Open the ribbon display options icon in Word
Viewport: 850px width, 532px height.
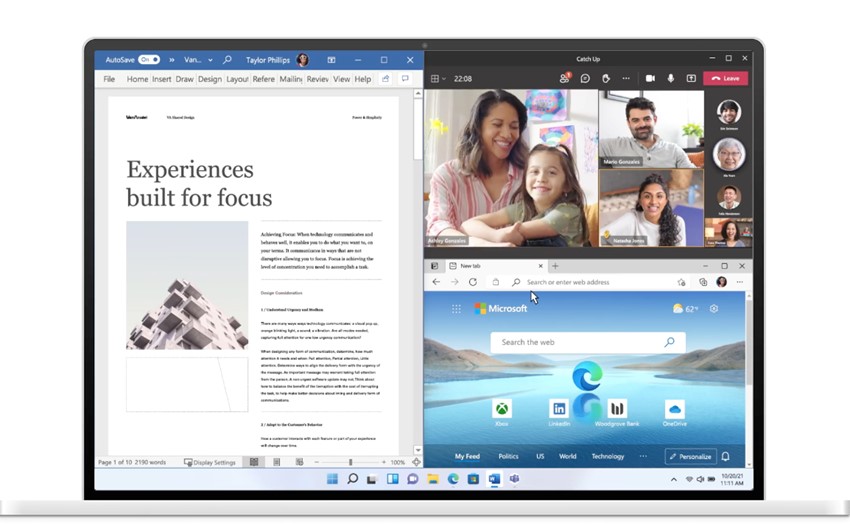coord(331,60)
